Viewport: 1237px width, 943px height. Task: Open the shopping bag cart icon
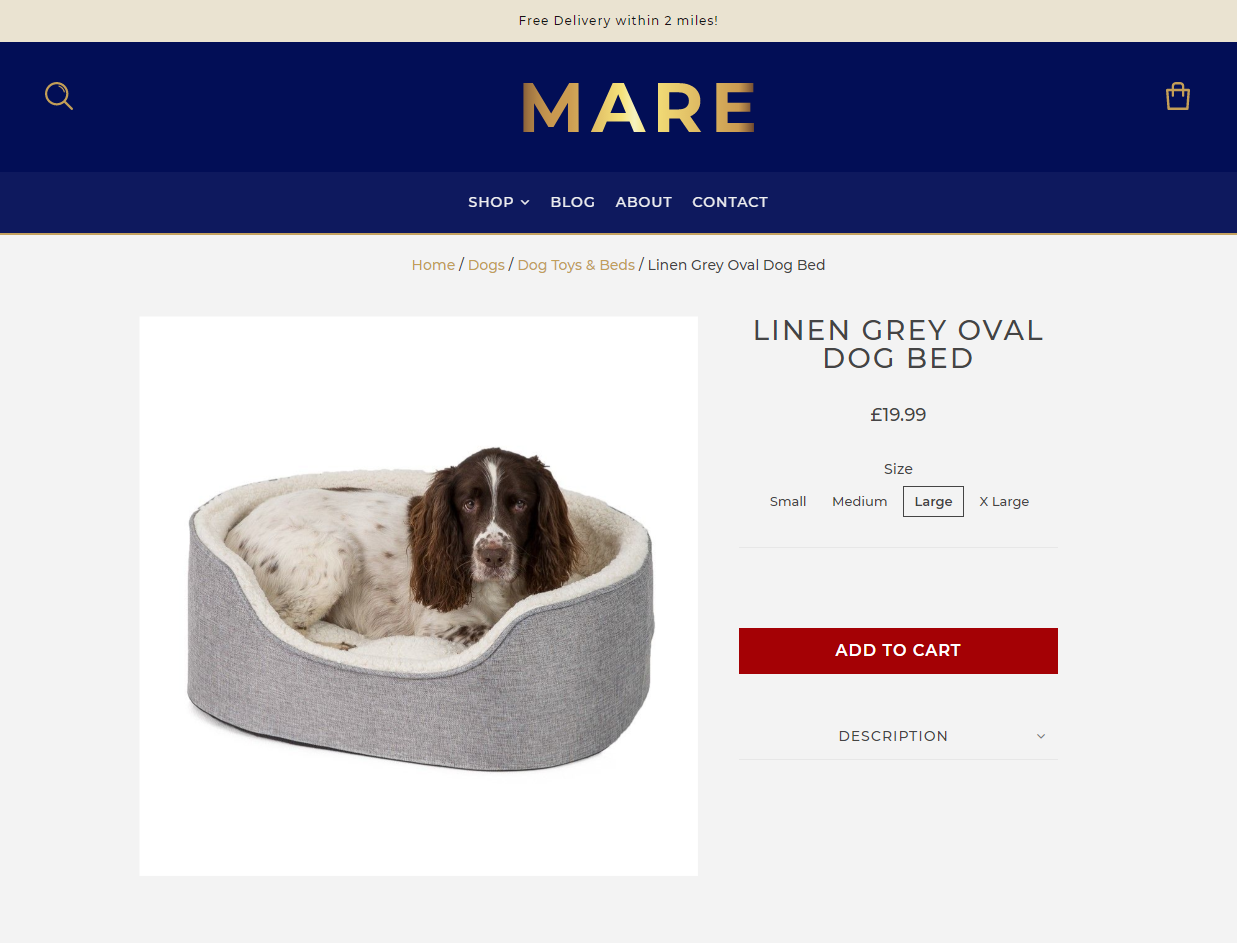(x=1178, y=96)
